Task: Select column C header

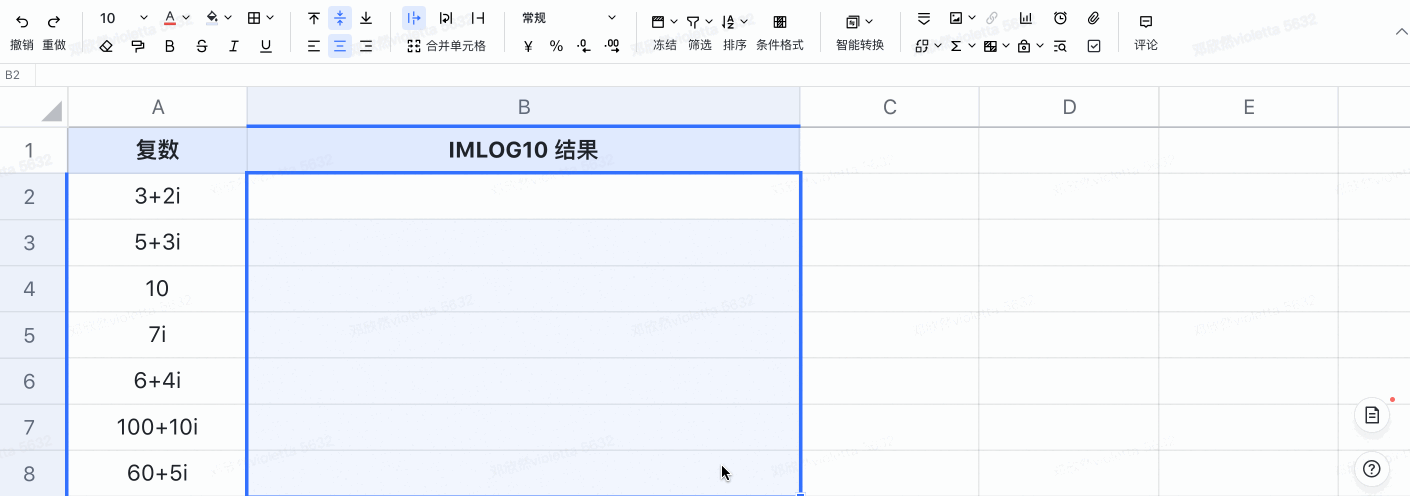Action: pyautogui.click(x=890, y=107)
